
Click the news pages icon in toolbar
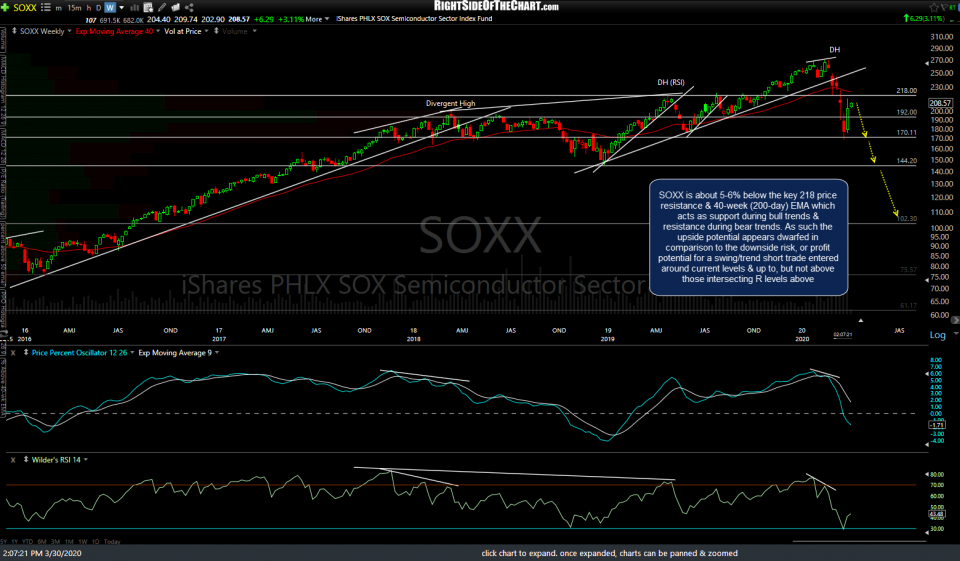click(175, 8)
